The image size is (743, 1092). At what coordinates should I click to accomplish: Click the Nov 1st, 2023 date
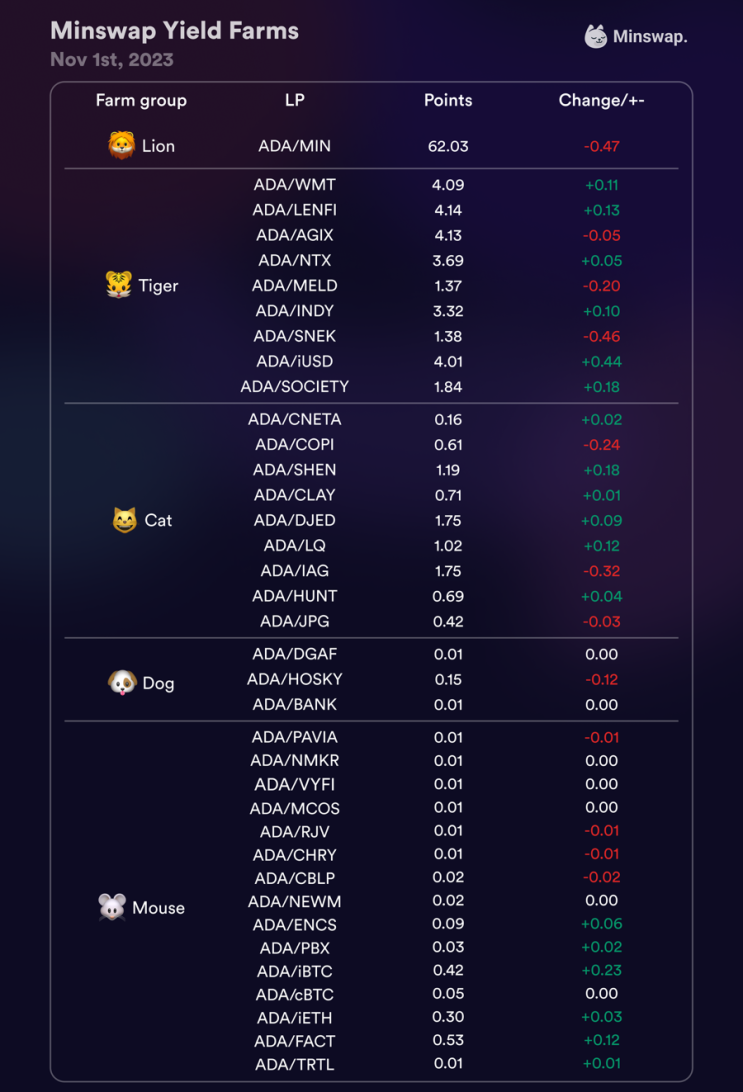click(x=112, y=60)
